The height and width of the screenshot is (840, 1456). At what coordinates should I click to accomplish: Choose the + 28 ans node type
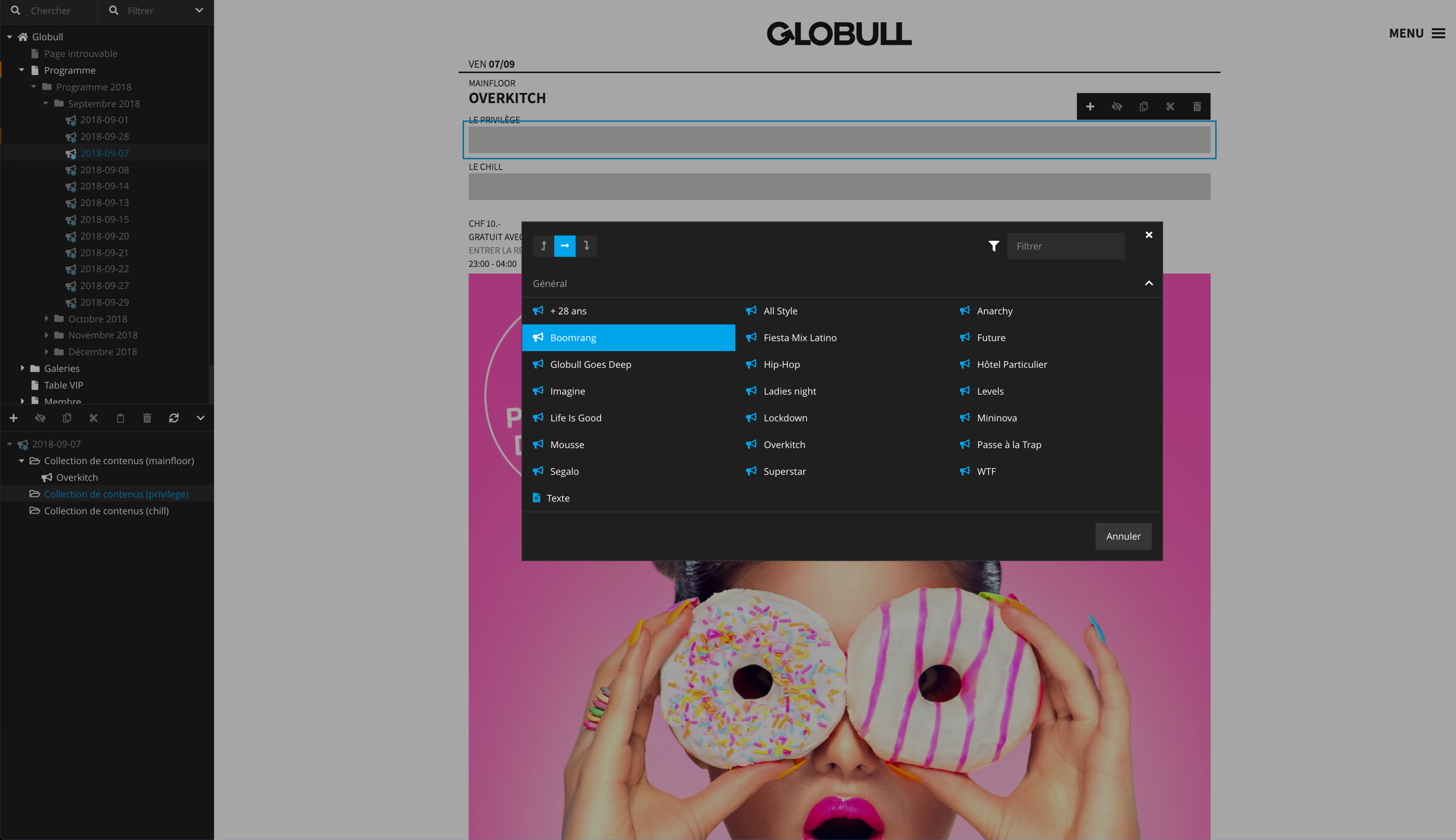pyautogui.click(x=628, y=311)
